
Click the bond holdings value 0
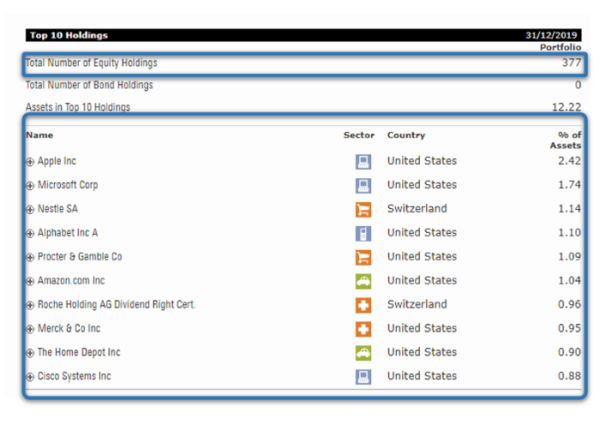pyautogui.click(x=578, y=85)
